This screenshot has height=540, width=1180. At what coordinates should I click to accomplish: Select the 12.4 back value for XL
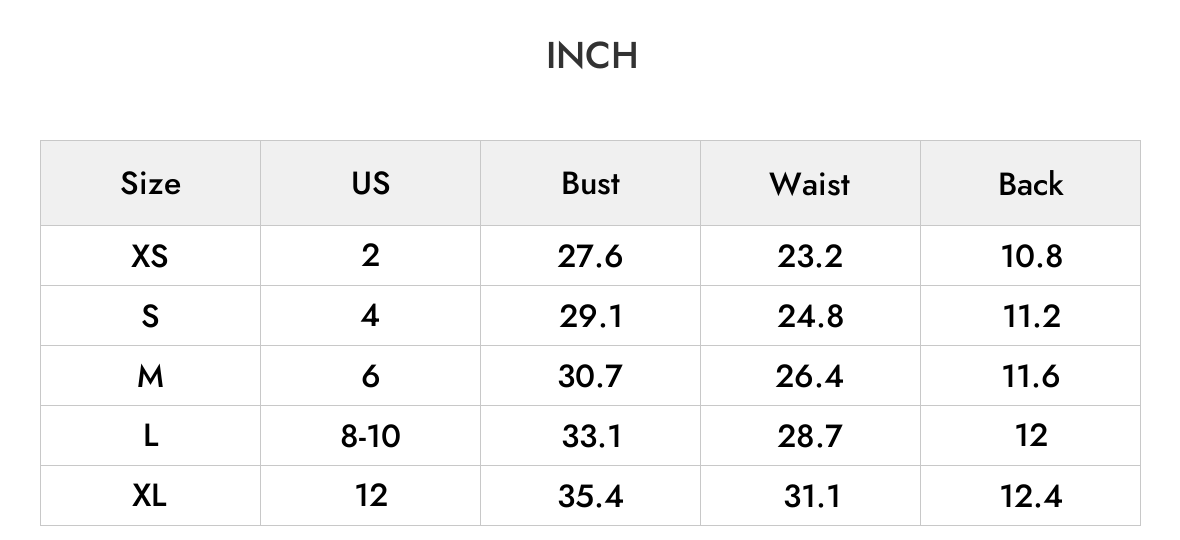pyautogui.click(x=1031, y=496)
